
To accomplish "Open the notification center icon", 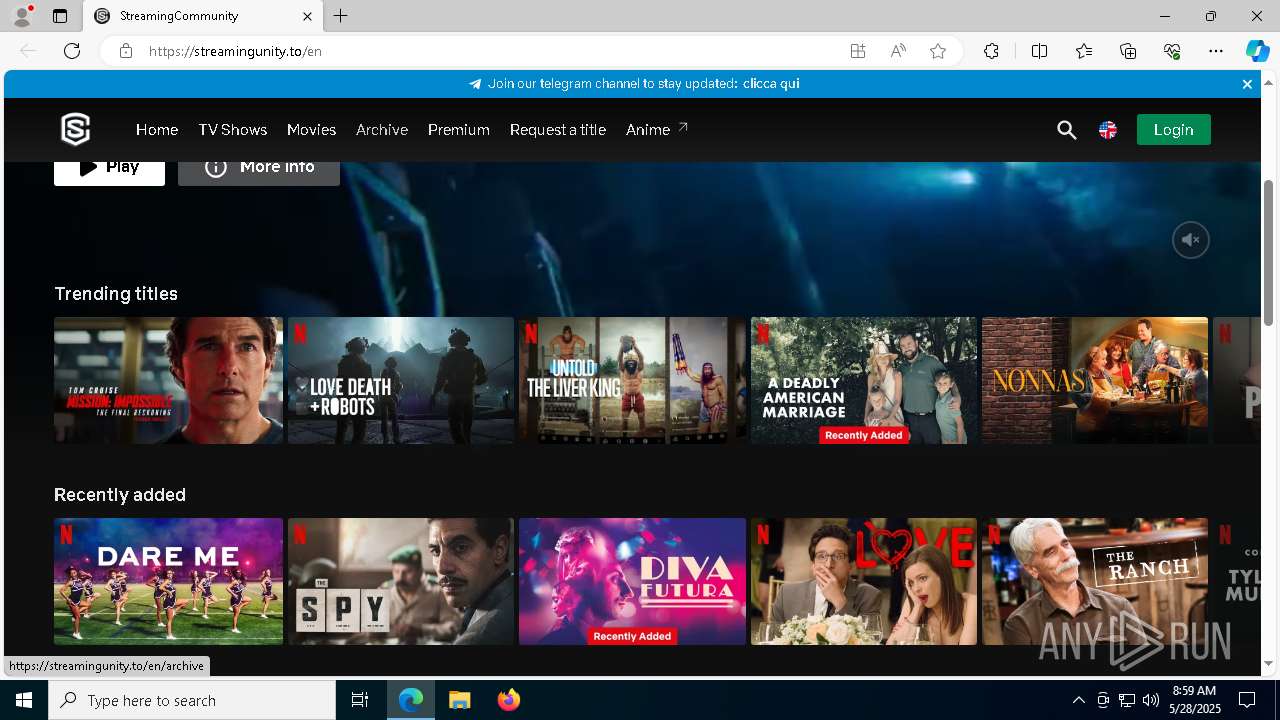I will pos(1247,700).
